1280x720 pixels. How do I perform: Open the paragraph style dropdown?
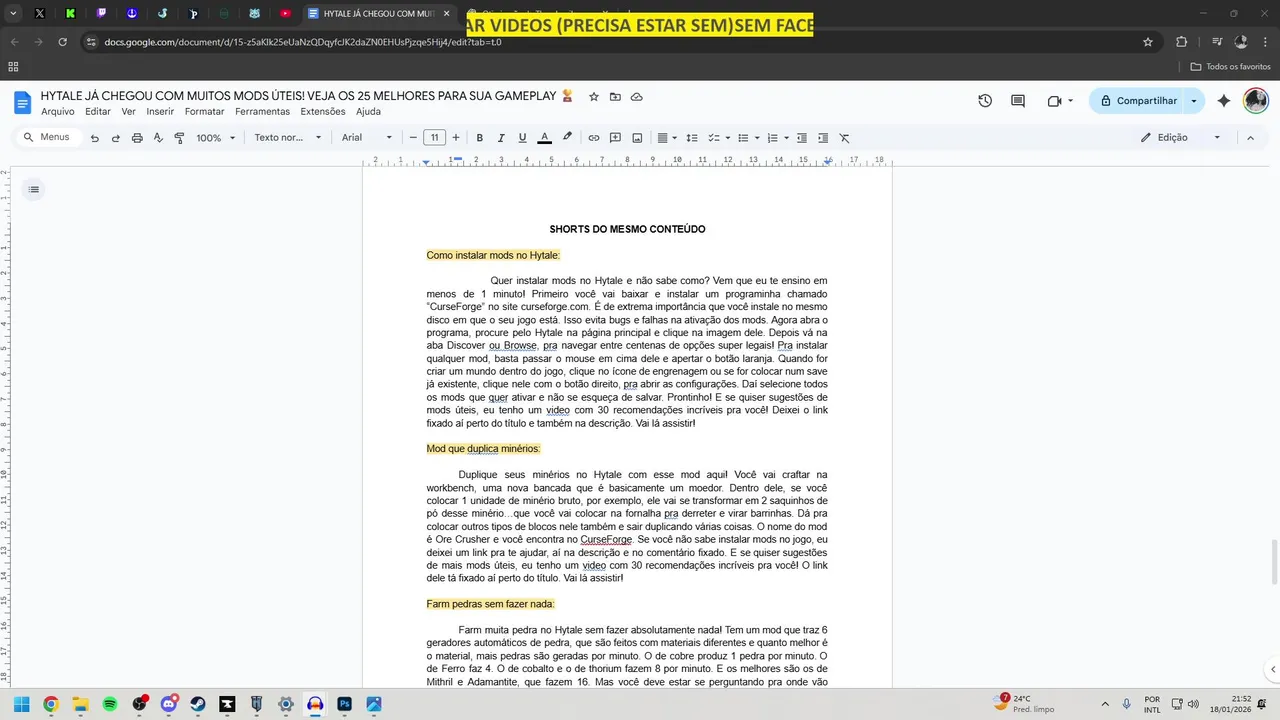click(287, 138)
